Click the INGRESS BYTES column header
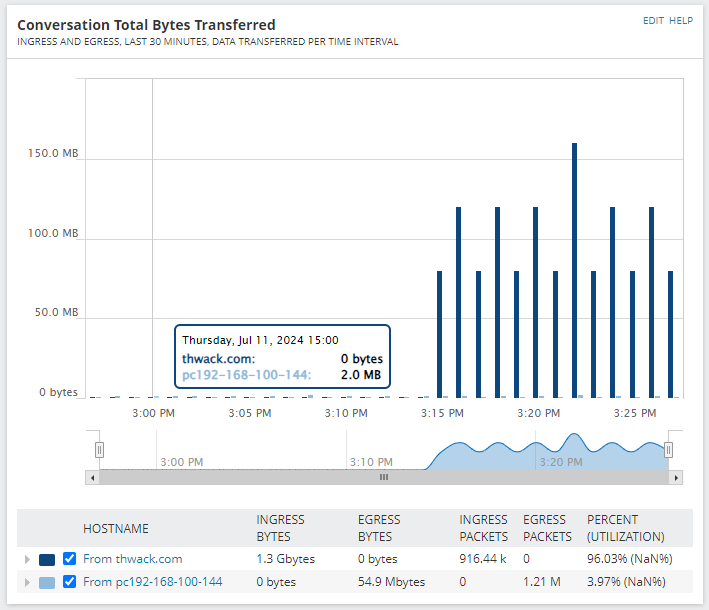 pos(281,528)
